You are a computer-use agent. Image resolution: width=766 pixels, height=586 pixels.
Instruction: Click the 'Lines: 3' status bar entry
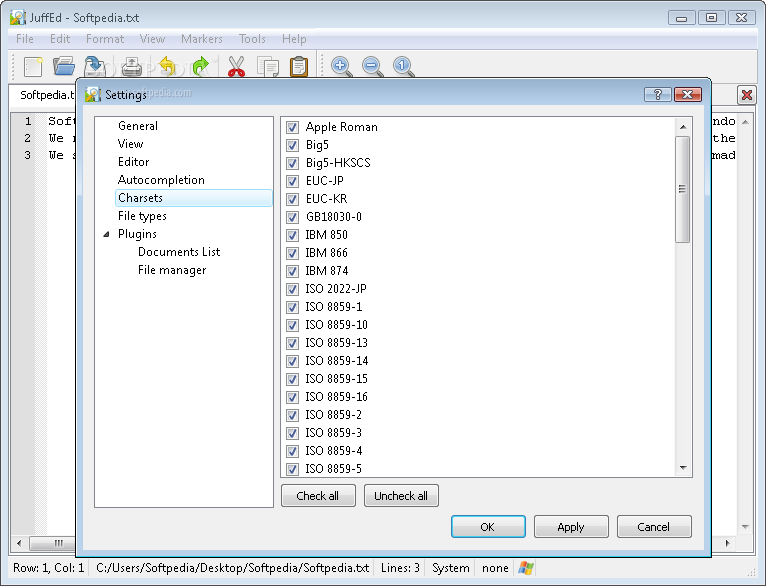click(x=400, y=568)
